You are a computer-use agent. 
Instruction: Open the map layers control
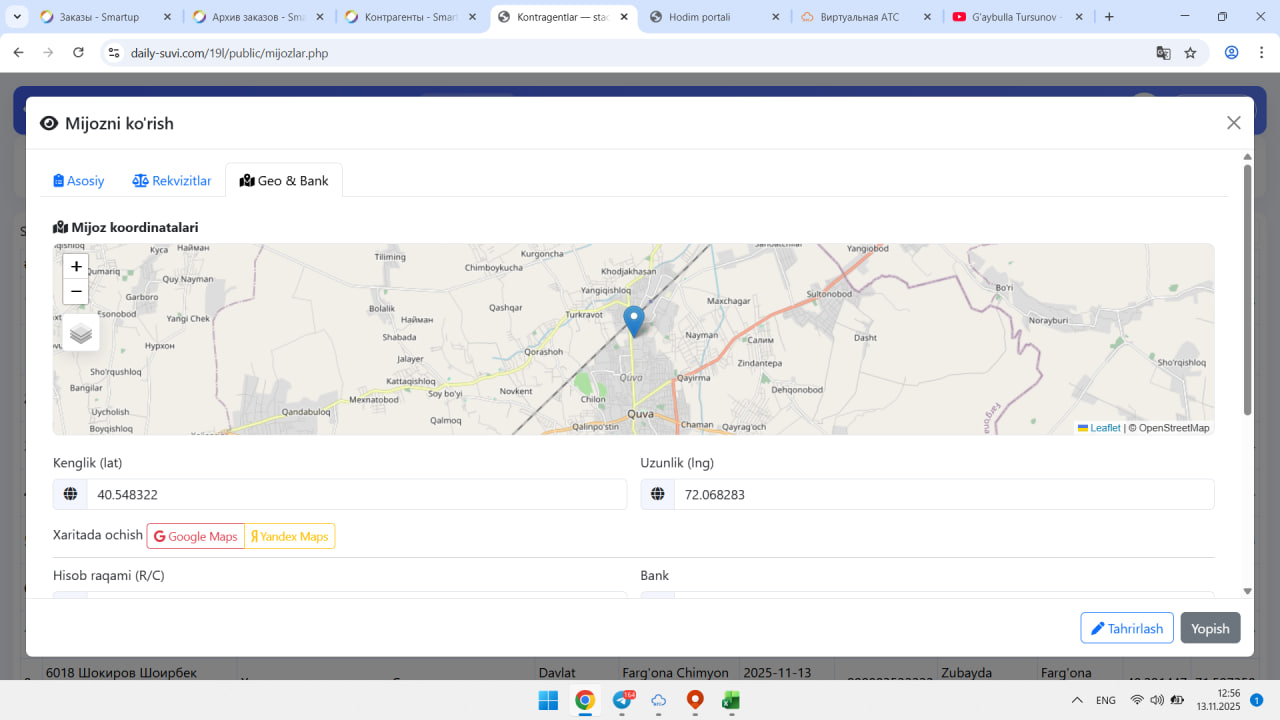[x=81, y=334]
